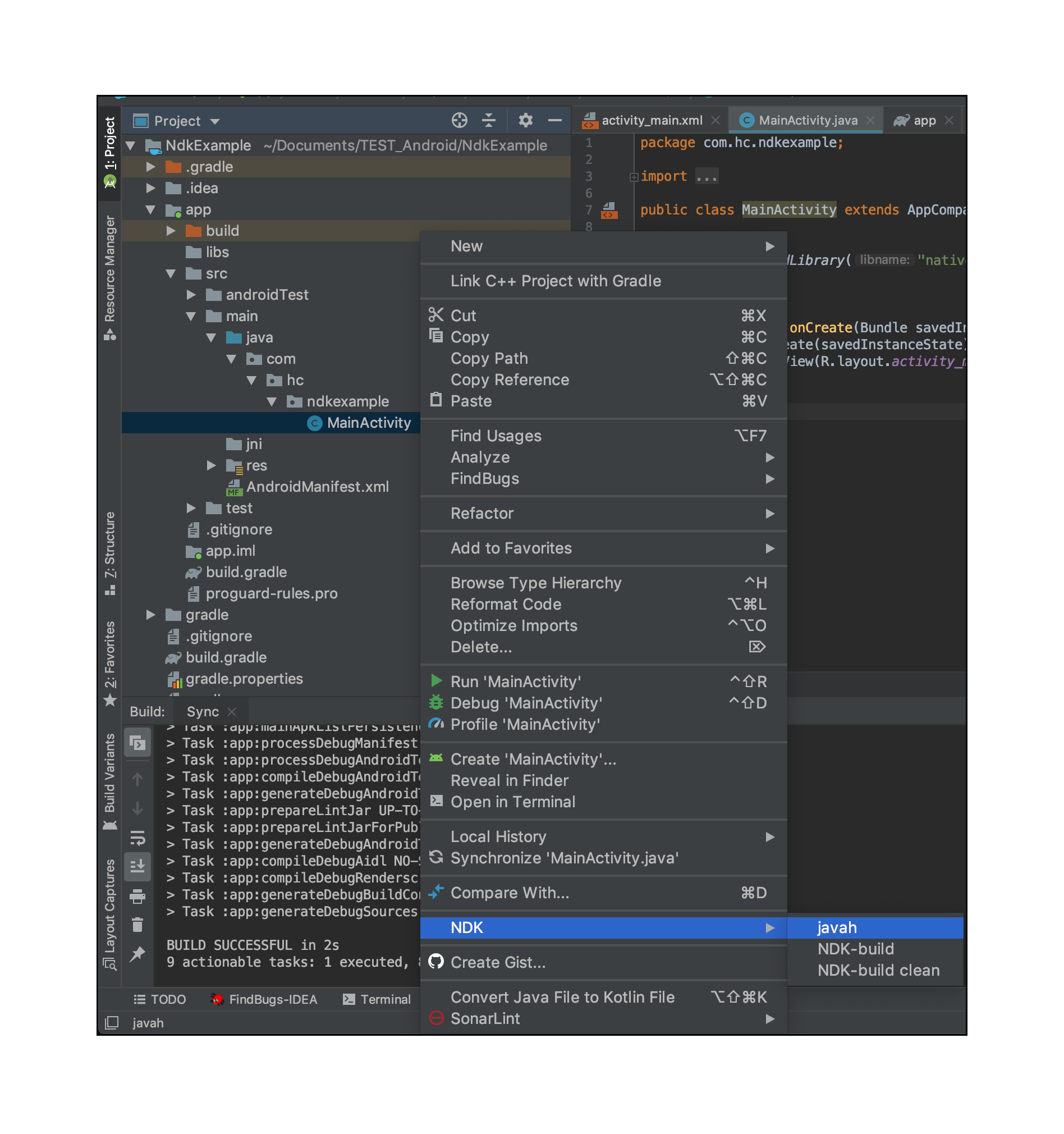The width and height of the screenshot is (1064, 1134).
Task: Open Project panel settings gear
Action: coord(526,120)
